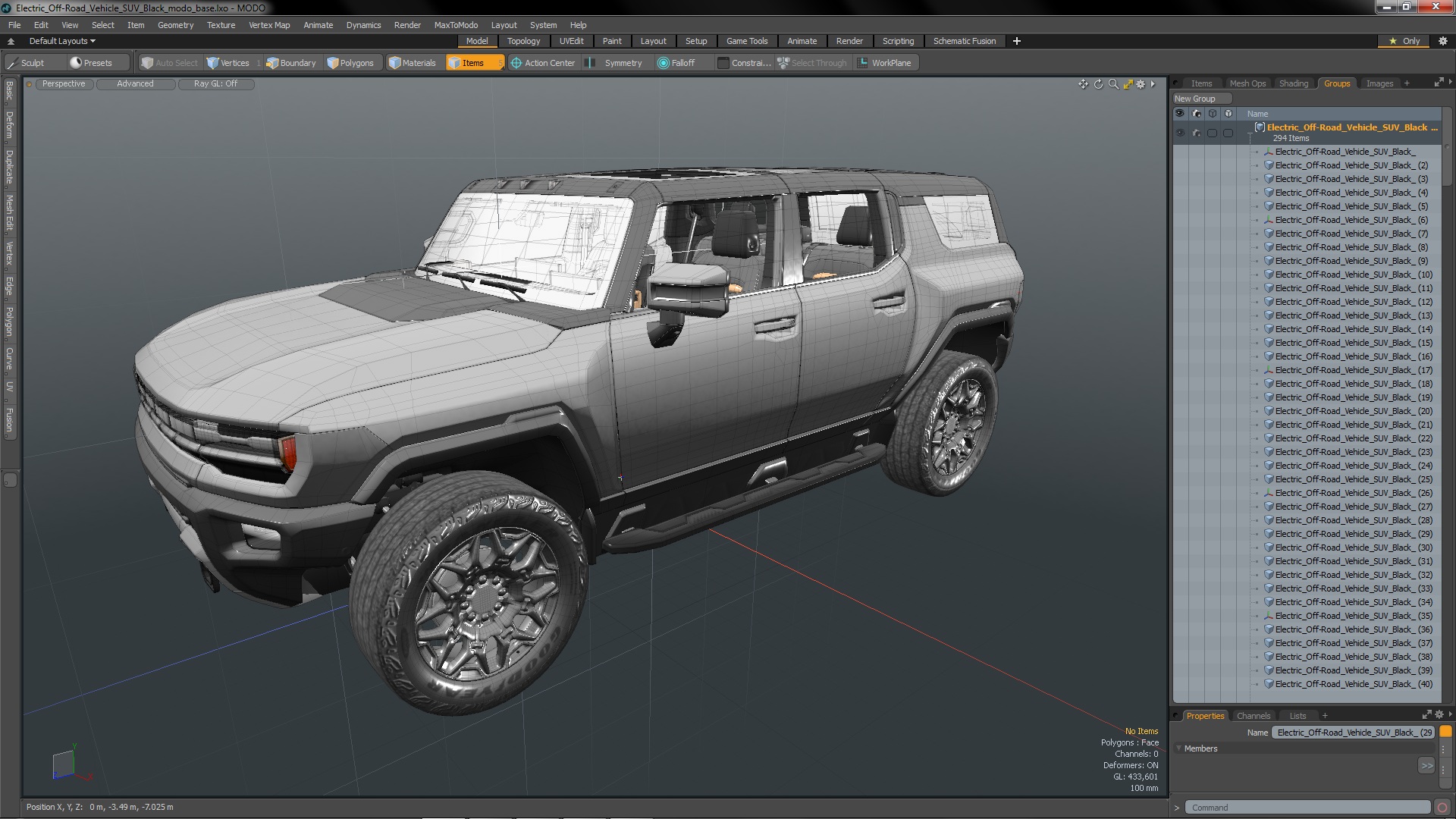Screen dimensions: 1456x819
Task: Click the Name field in Properties
Action: pos(1354,733)
